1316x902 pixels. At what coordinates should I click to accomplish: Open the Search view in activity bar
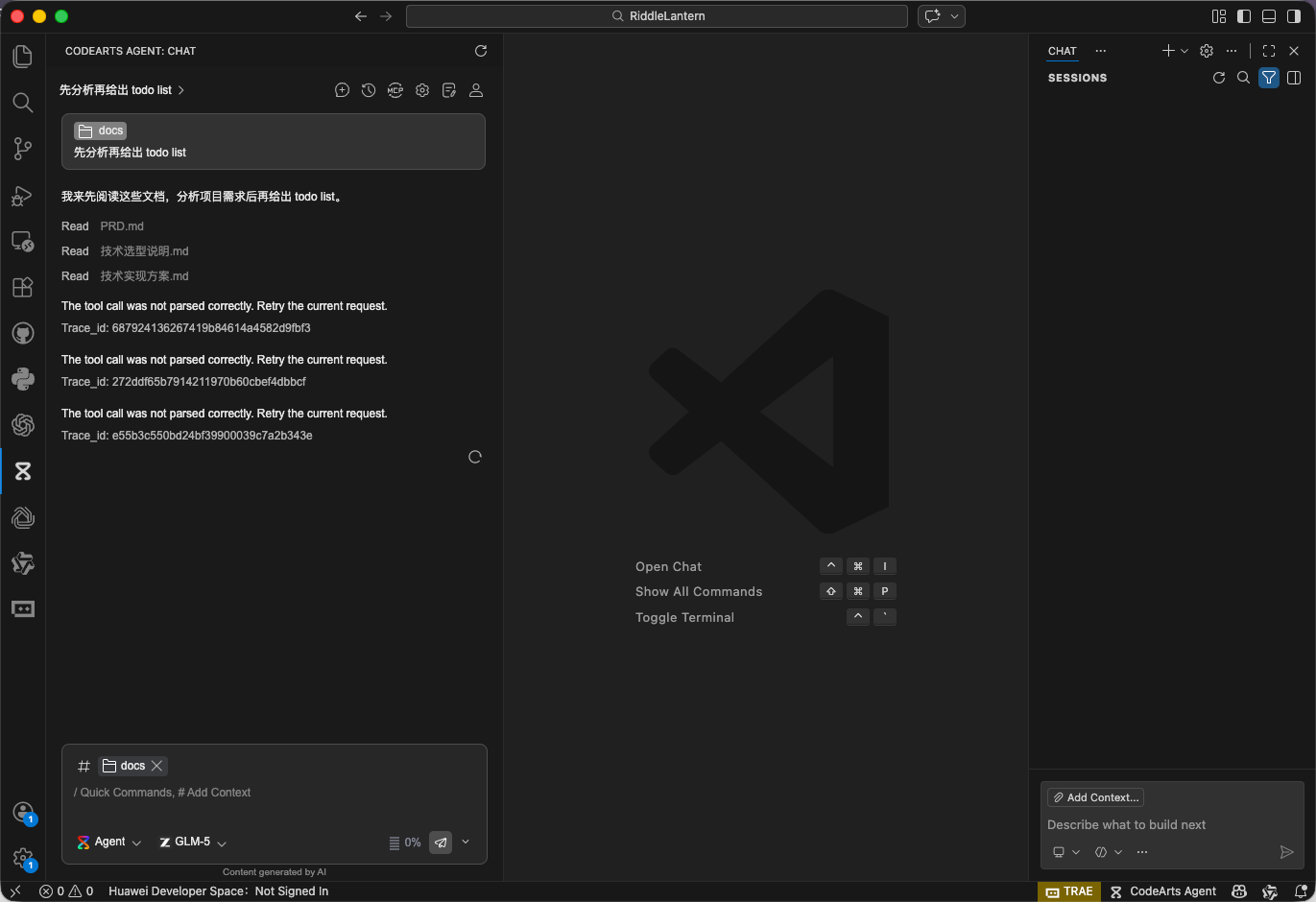click(23, 103)
